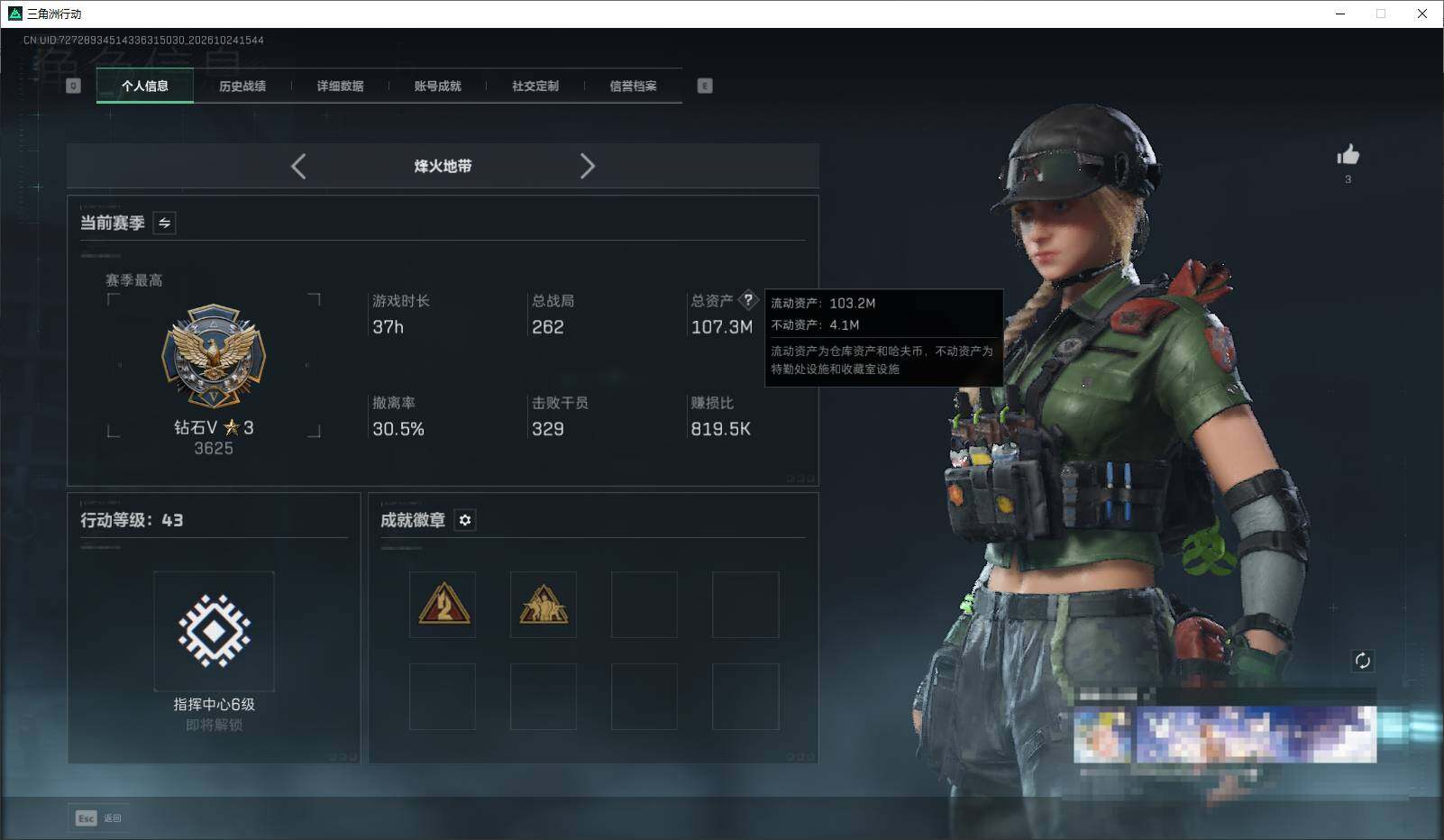Click the 烽火地带 mode title
Screen dimensions: 1444x840
pos(443,166)
